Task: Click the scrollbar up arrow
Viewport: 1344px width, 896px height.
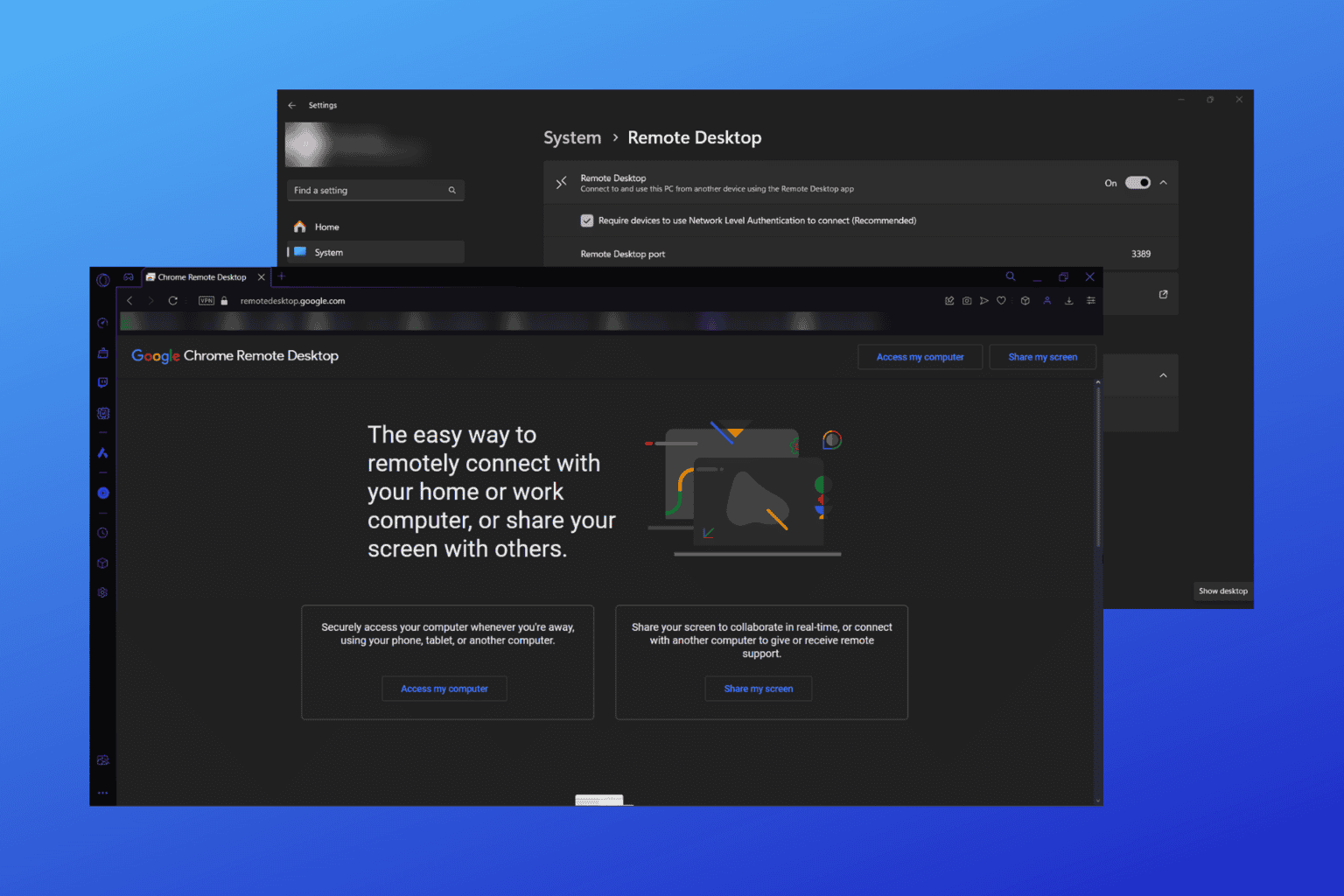Action: [x=1097, y=382]
